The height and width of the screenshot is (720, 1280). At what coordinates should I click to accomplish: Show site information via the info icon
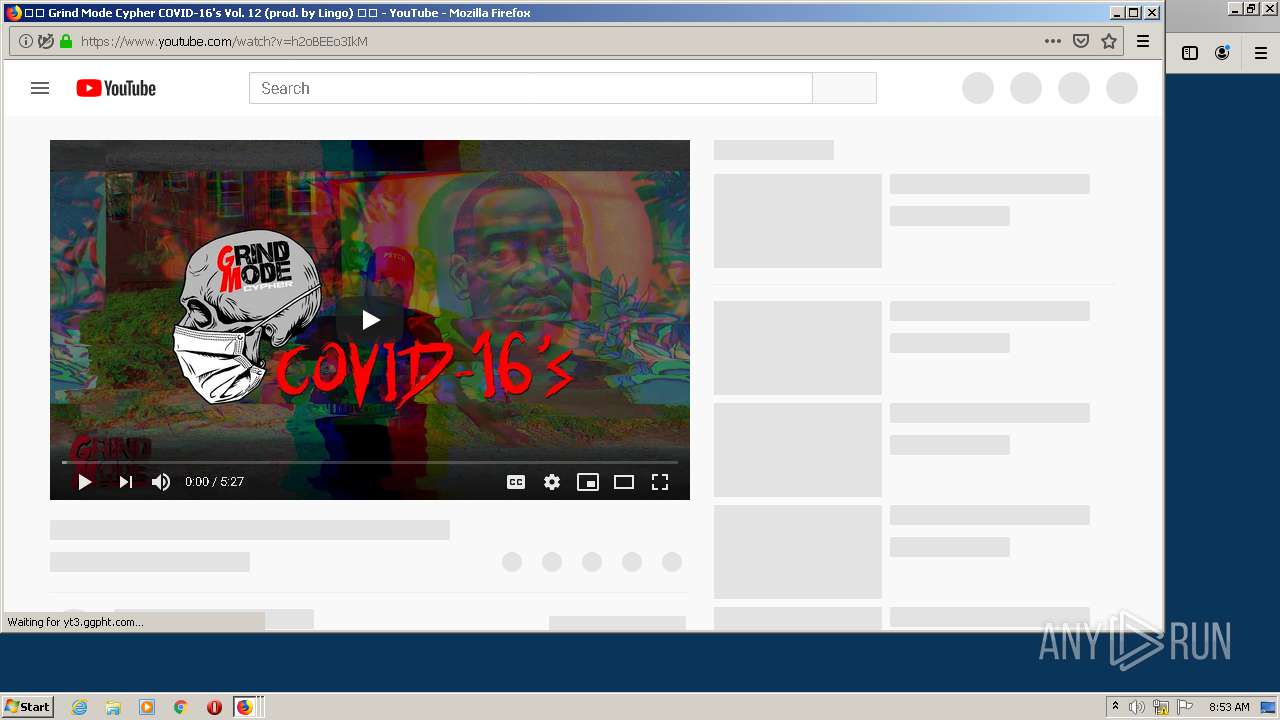(26, 41)
